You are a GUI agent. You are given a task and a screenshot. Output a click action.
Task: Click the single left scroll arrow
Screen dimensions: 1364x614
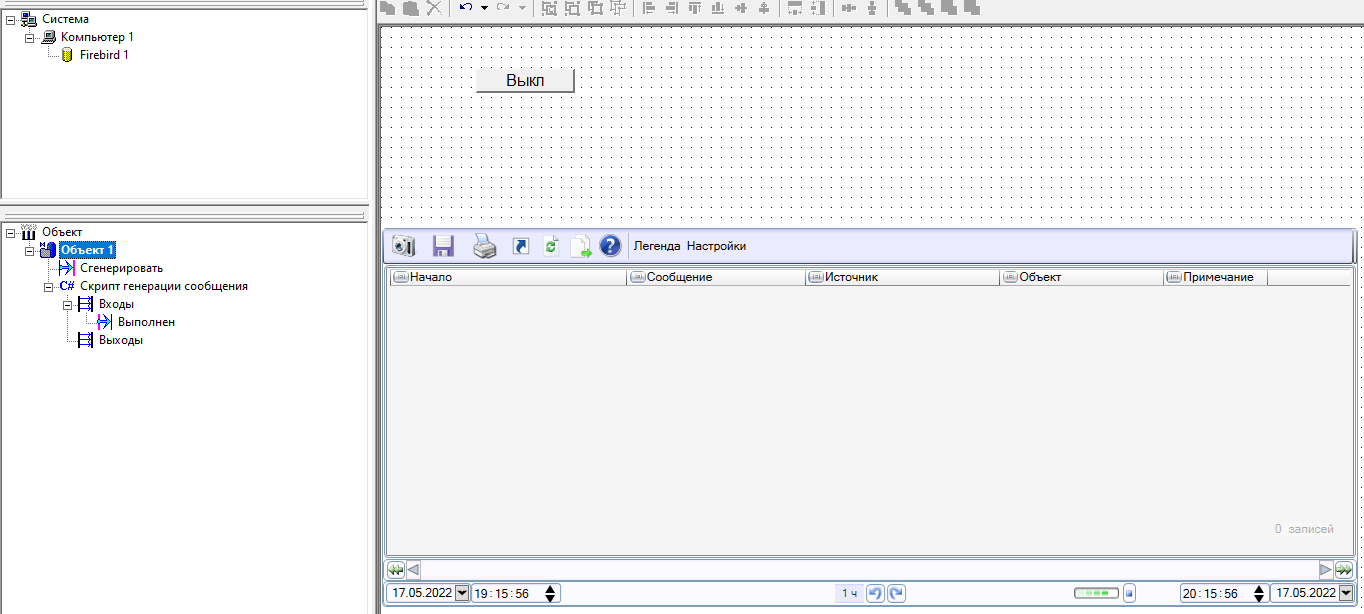(x=413, y=570)
